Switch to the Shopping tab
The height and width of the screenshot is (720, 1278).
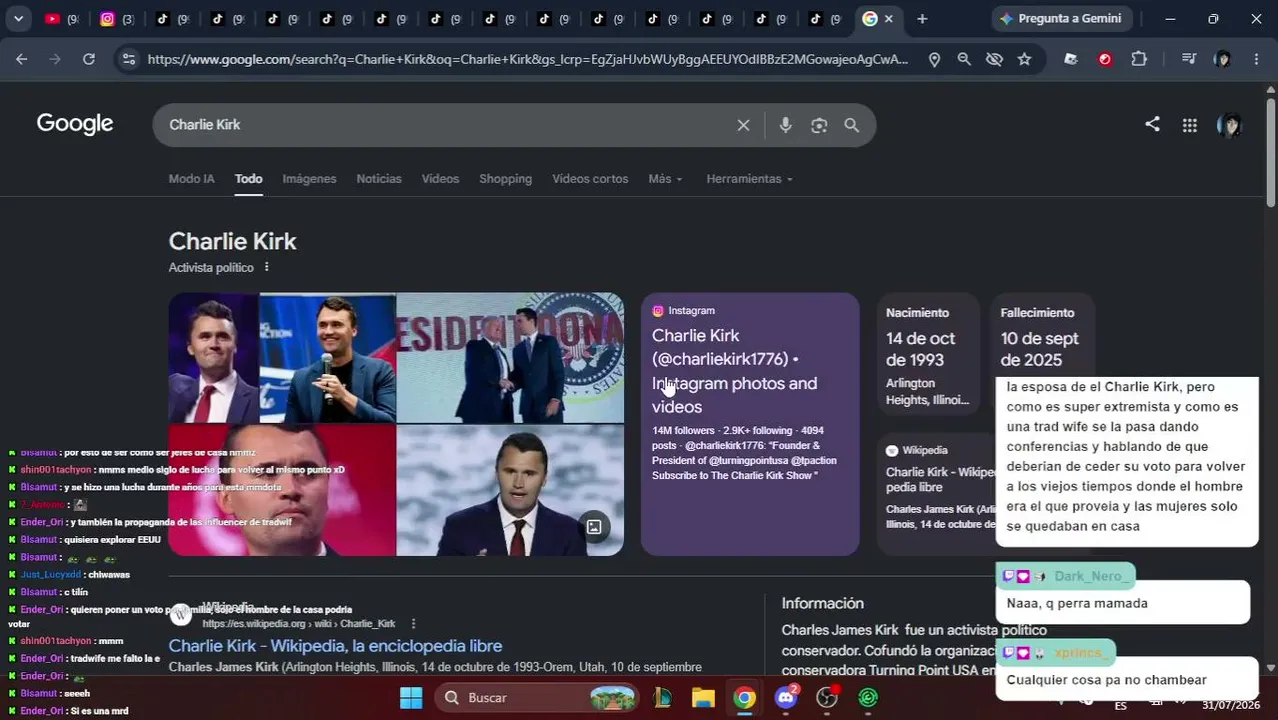coord(505,179)
